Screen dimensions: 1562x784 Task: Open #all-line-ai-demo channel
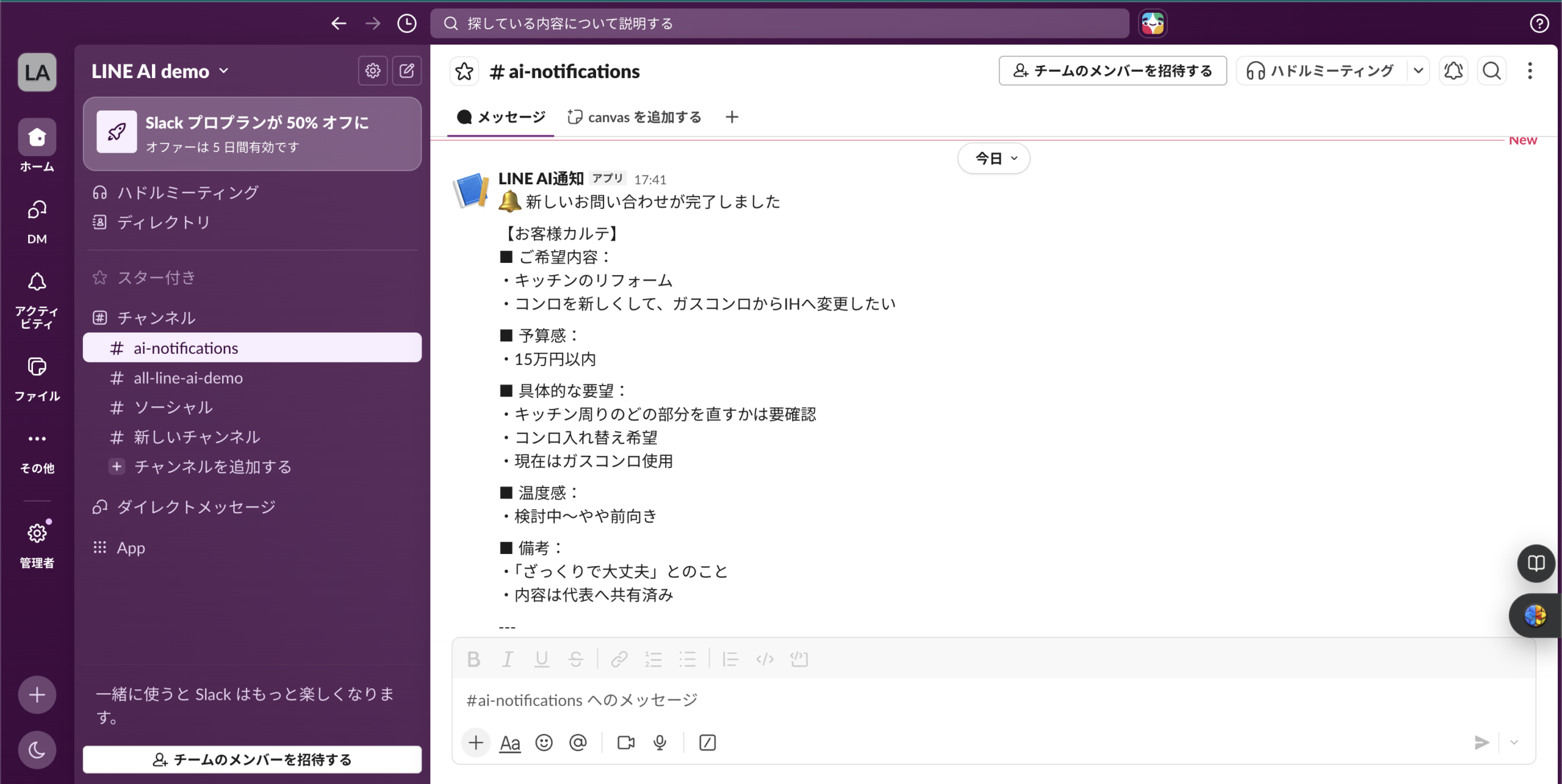click(x=252, y=378)
